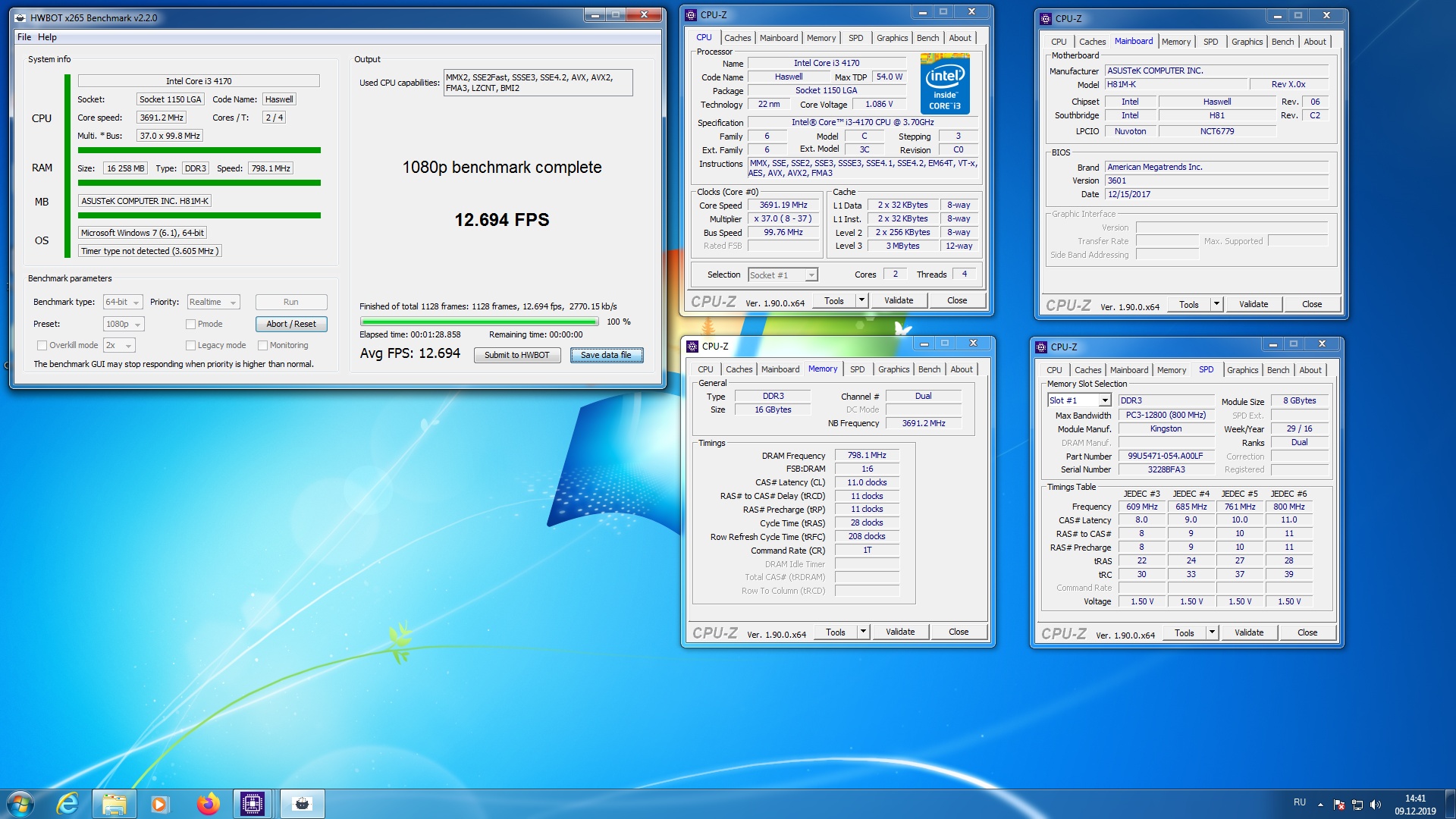Click the Abort / Reset button
The image size is (1456, 819).
[x=291, y=324]
